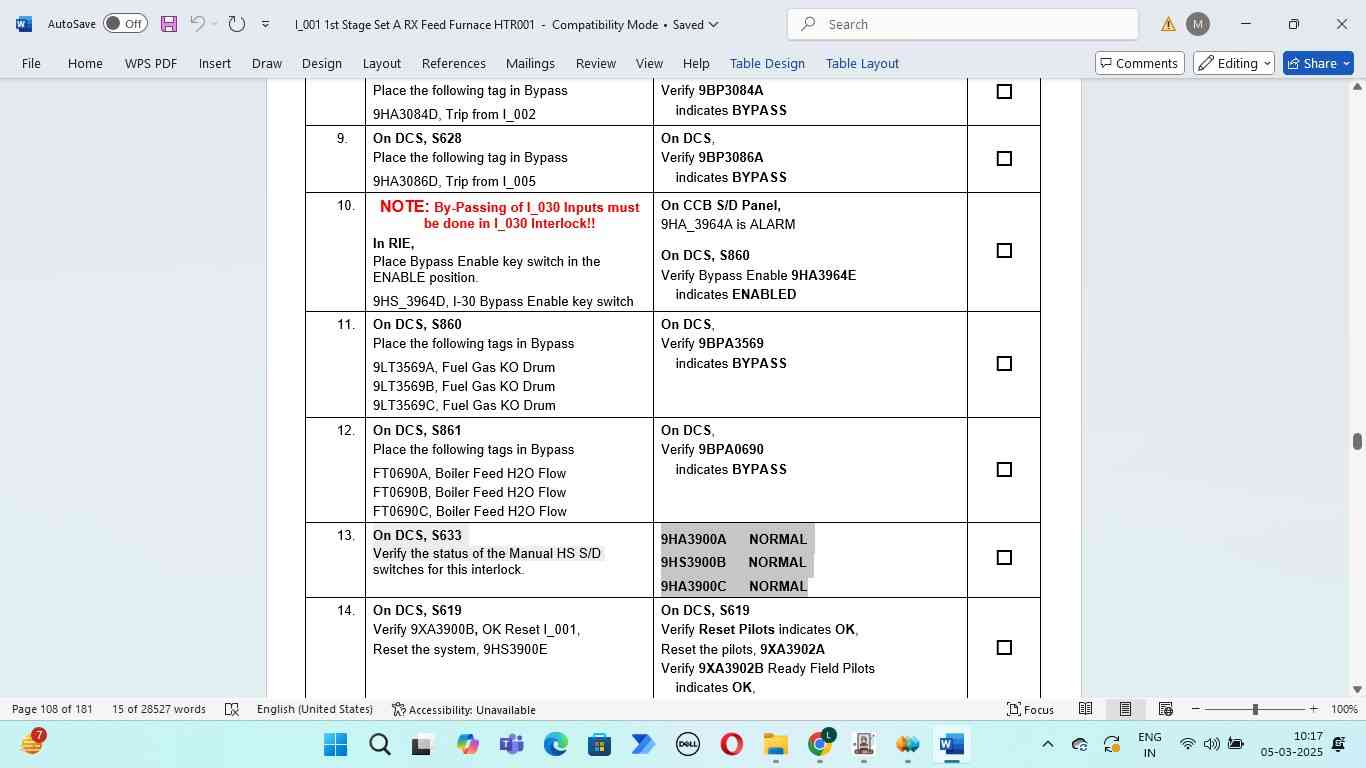Open Microsoft Store from taskbar

click(599, 745)
